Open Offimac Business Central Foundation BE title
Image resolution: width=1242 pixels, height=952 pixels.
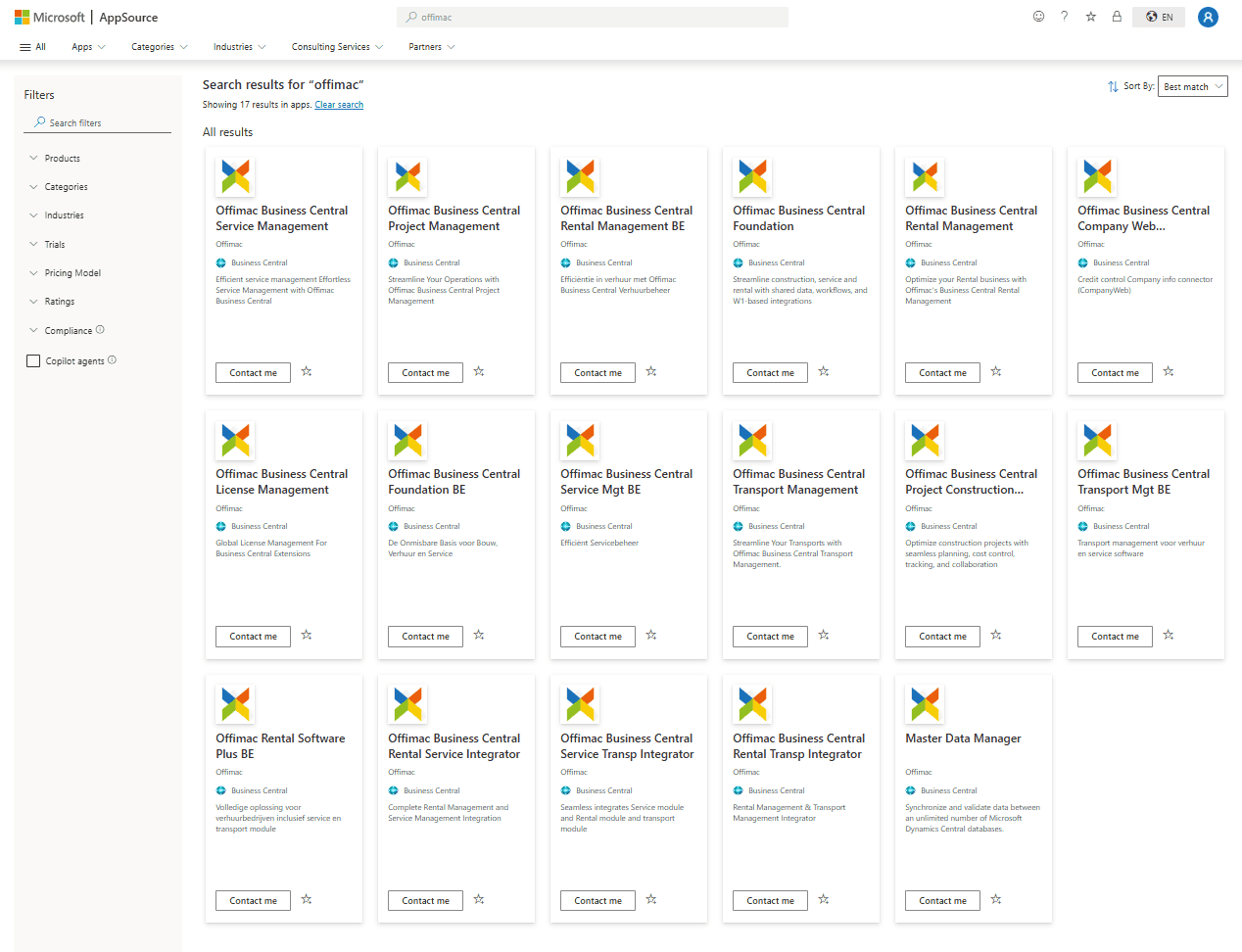point(454,482)
